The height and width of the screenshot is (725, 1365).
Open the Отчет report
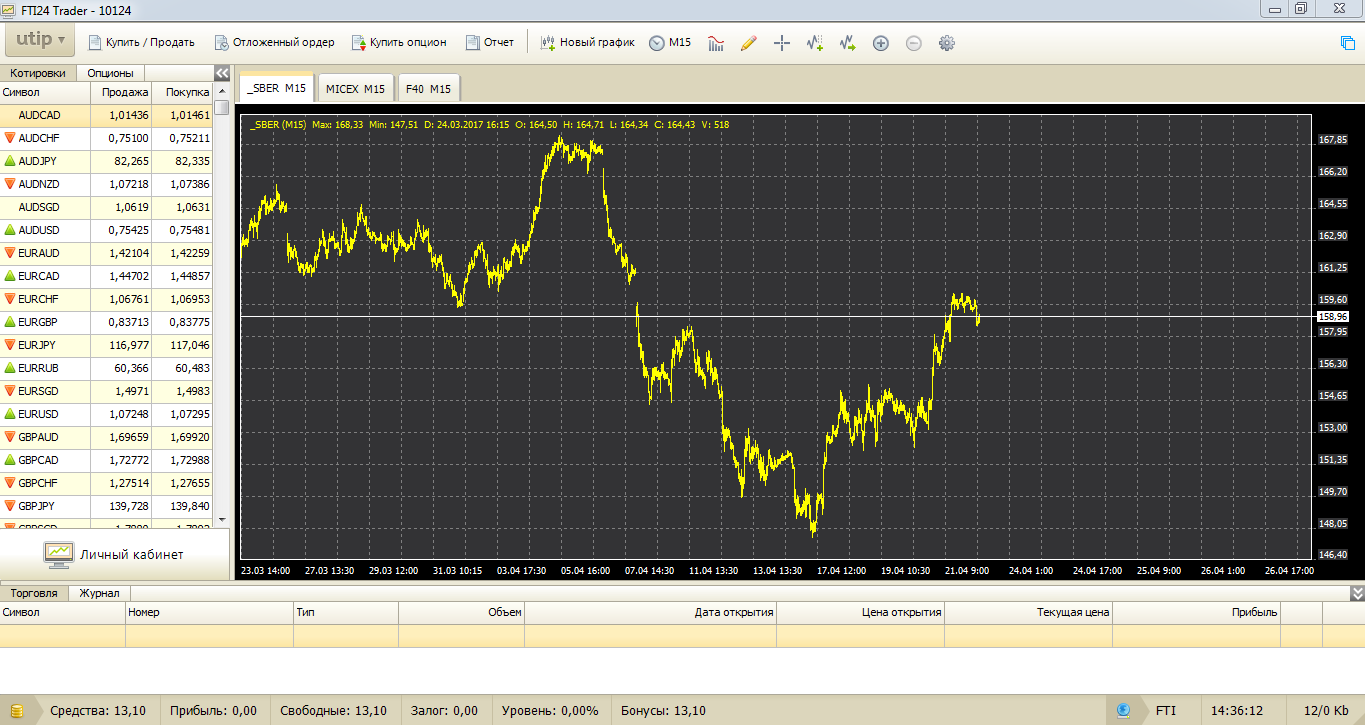point(490,42)
